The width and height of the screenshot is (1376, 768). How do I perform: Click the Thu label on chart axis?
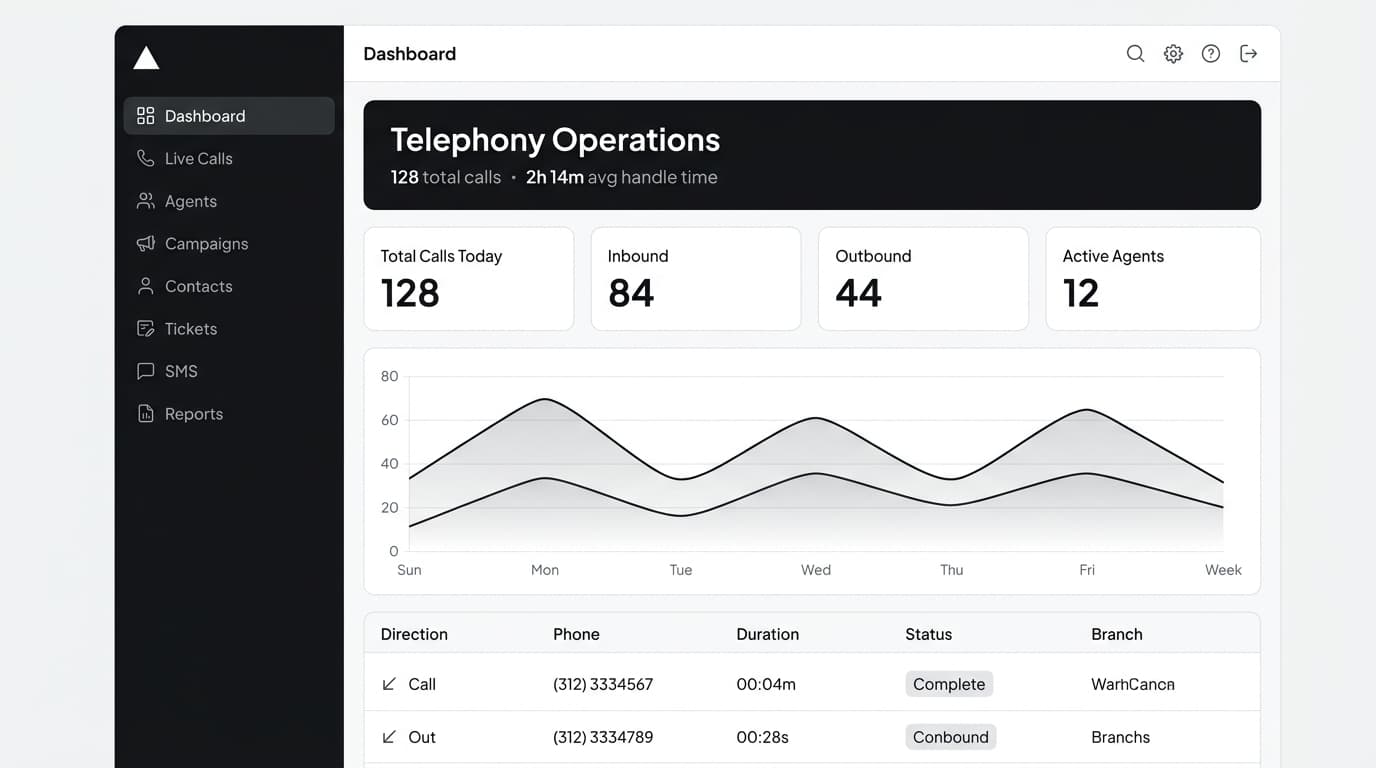[x=952, y=570]
